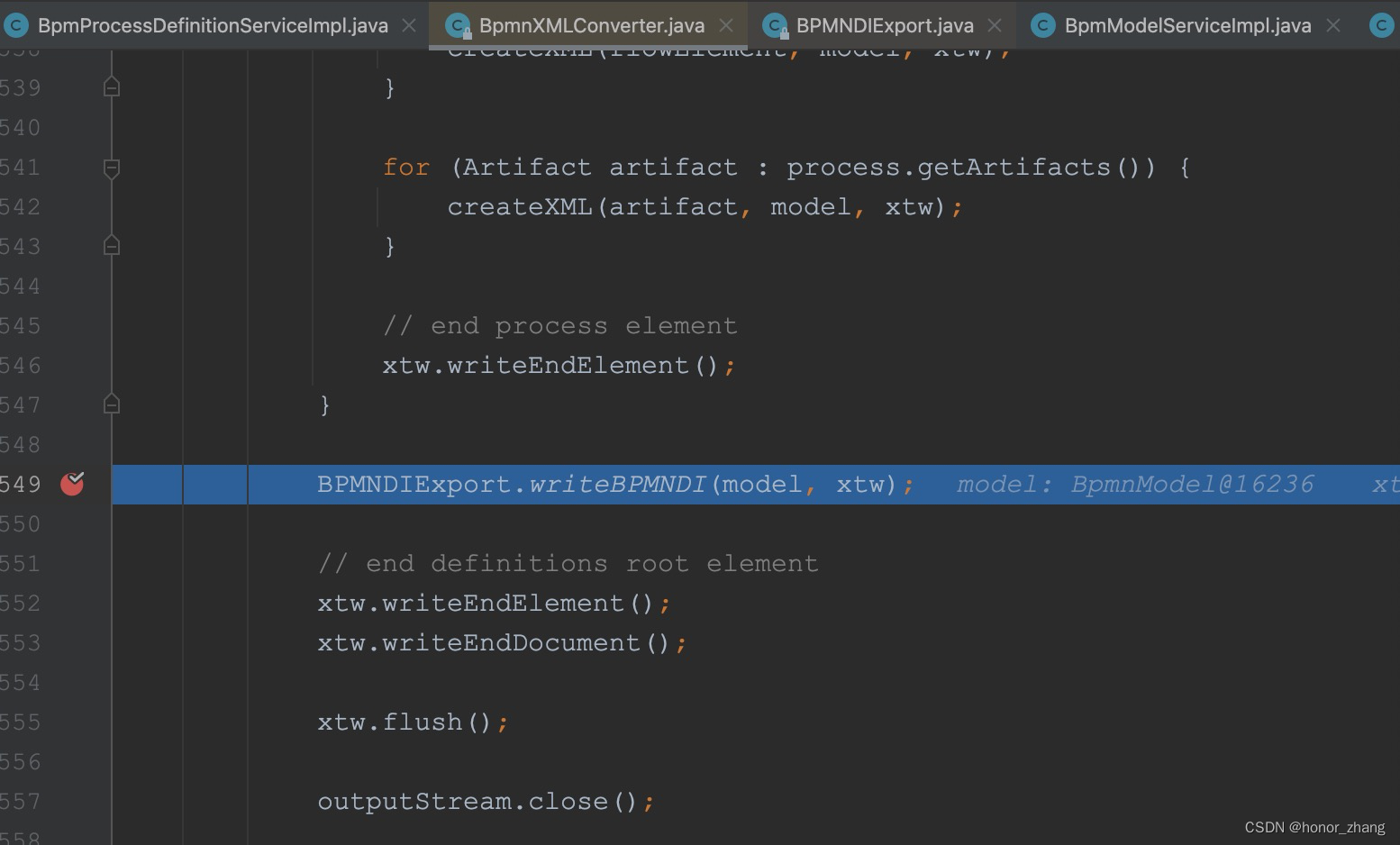
Task: Collapse the code fold marker at line 539
Action: [111, 86]
